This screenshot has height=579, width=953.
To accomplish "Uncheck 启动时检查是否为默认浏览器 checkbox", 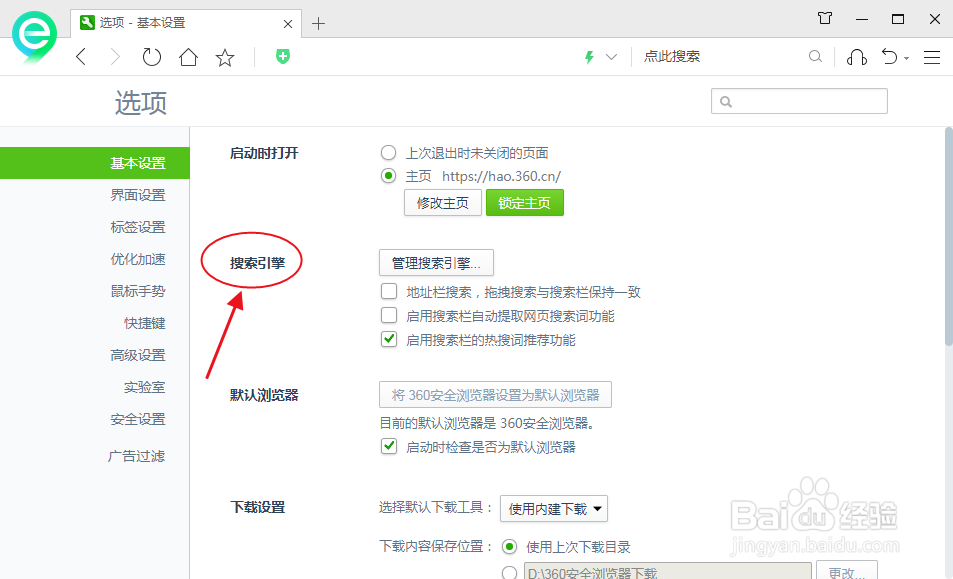I will click(389, 447).
